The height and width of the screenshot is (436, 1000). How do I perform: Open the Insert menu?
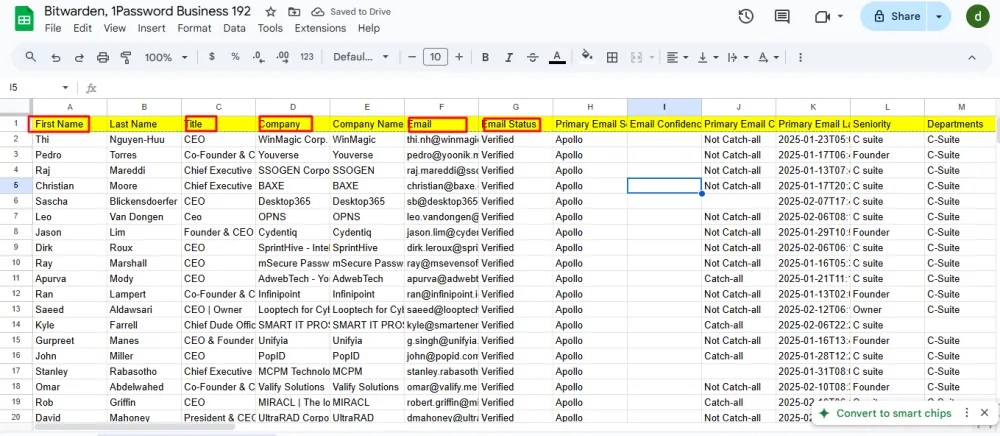point(151,28)
